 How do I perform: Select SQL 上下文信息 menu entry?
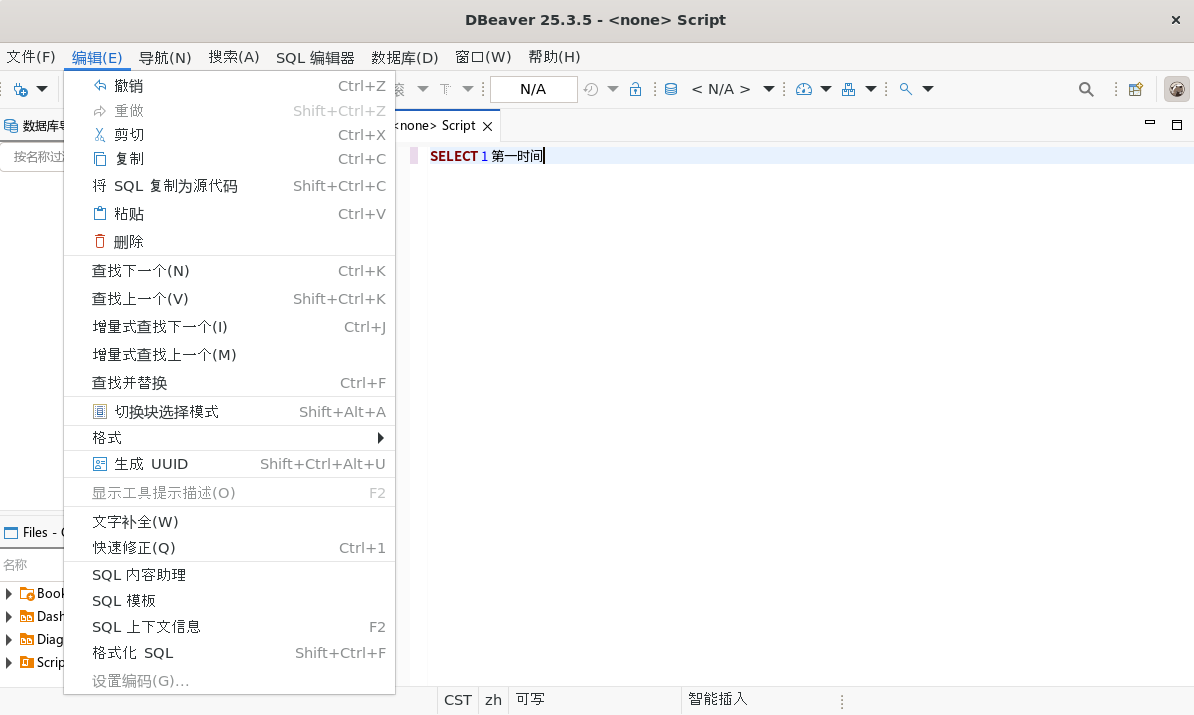[229, 627]
